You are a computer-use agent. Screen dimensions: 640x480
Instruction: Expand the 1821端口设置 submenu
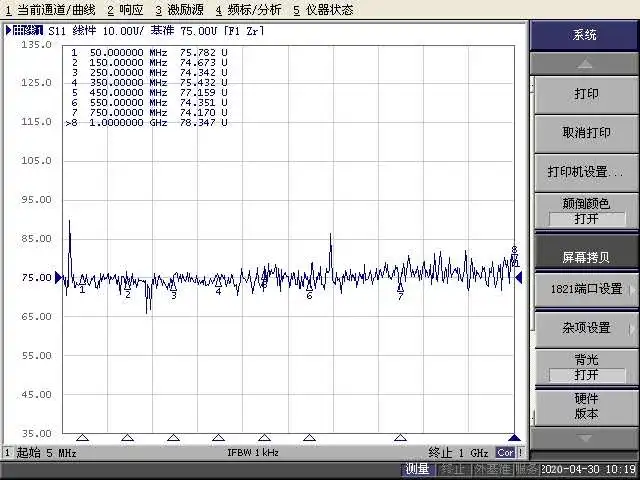pyautogui.click(x=586, y=289)
